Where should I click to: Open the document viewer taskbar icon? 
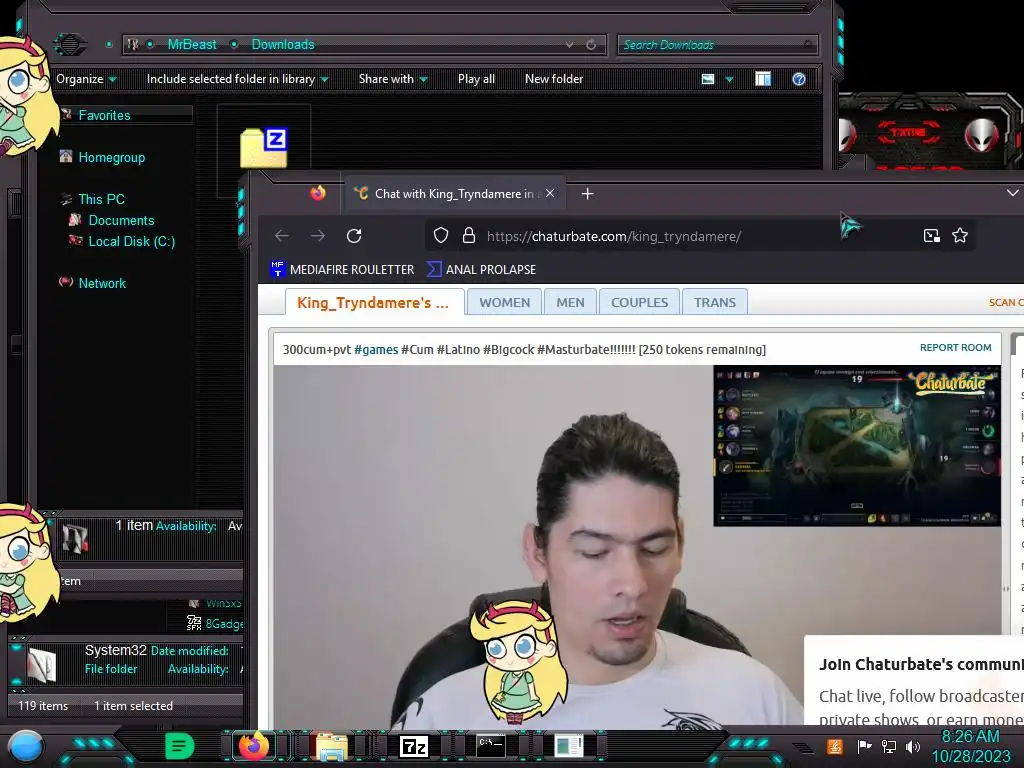coord(568,746)
